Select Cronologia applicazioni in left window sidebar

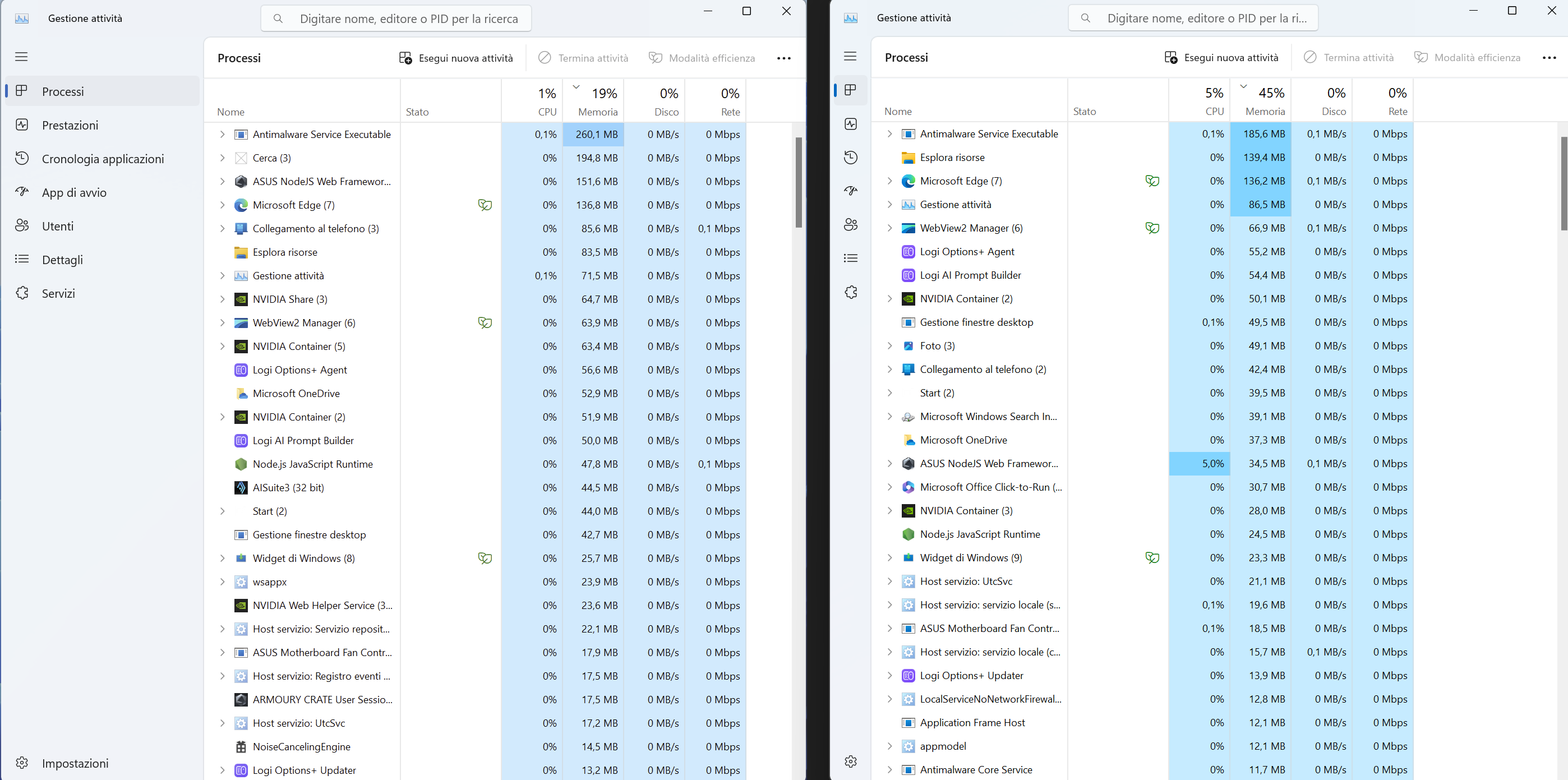[x=102, y=159]
